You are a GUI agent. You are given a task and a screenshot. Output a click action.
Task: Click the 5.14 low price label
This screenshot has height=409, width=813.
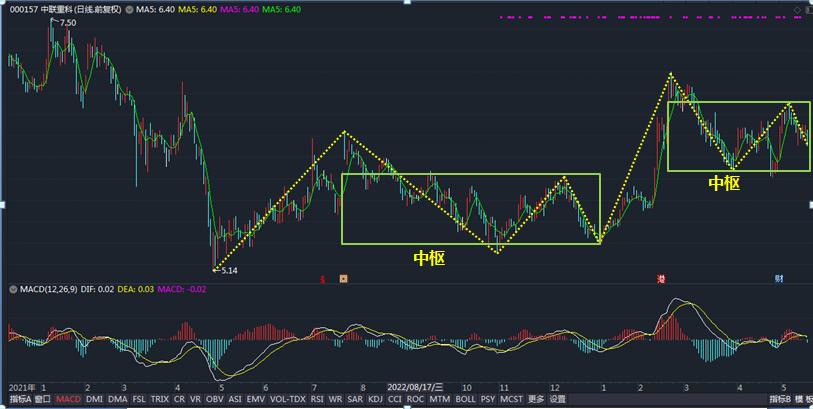click(x=229, y=271)
